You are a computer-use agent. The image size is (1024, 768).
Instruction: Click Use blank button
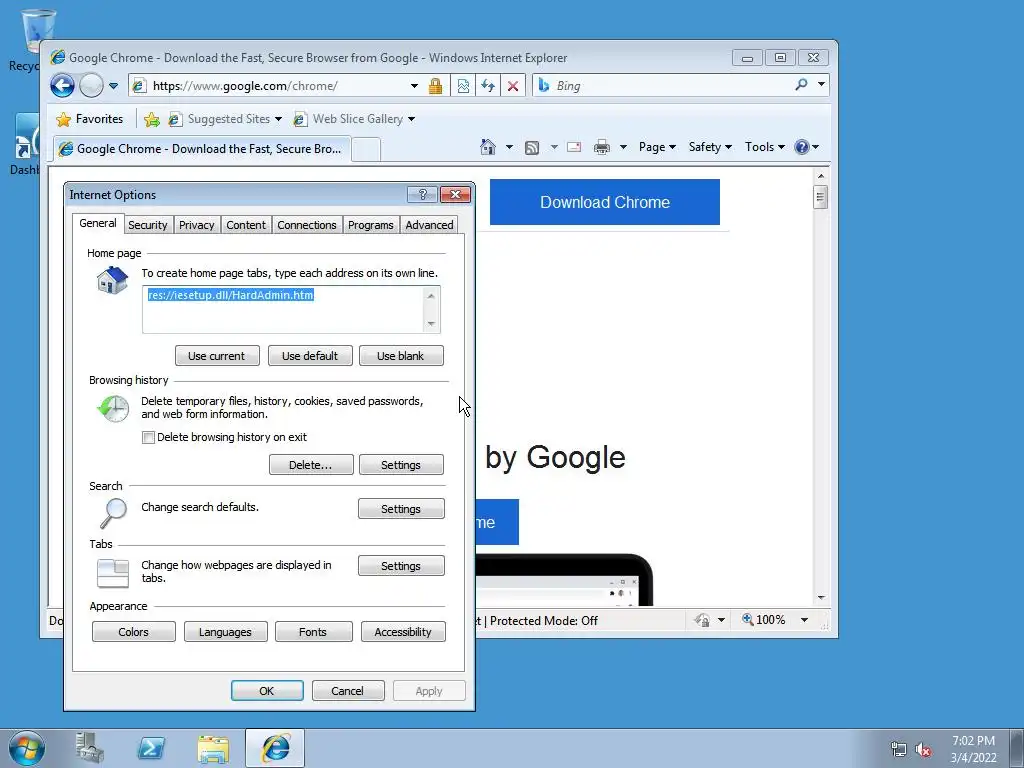point(401,356)
